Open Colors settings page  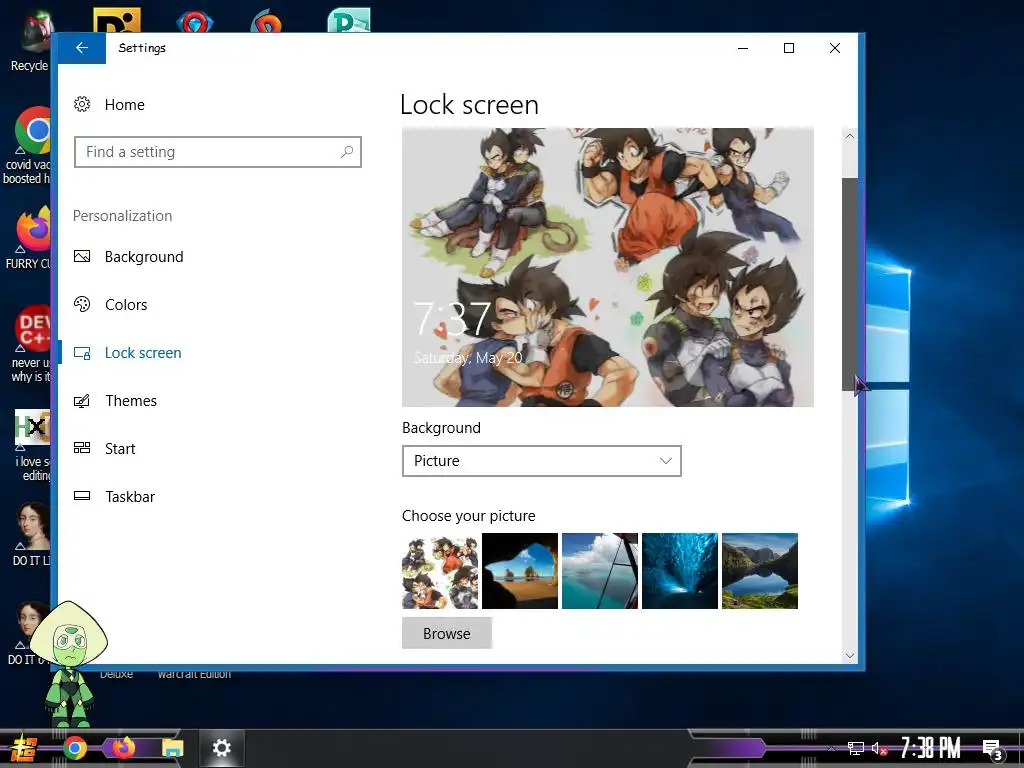(x=126, y=305)
